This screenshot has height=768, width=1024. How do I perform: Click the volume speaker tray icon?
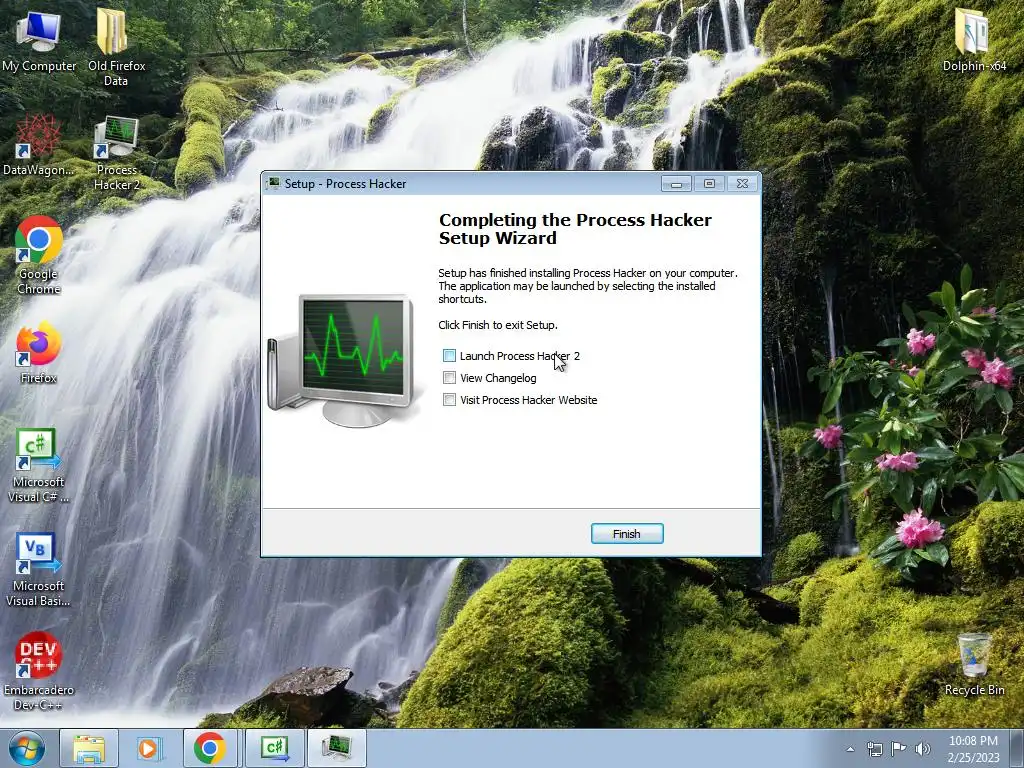923,749
